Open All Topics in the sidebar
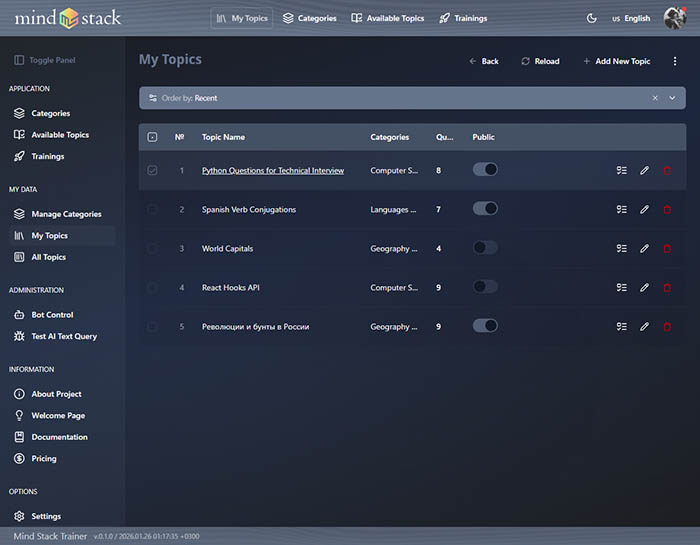 (x=40, y=257)
